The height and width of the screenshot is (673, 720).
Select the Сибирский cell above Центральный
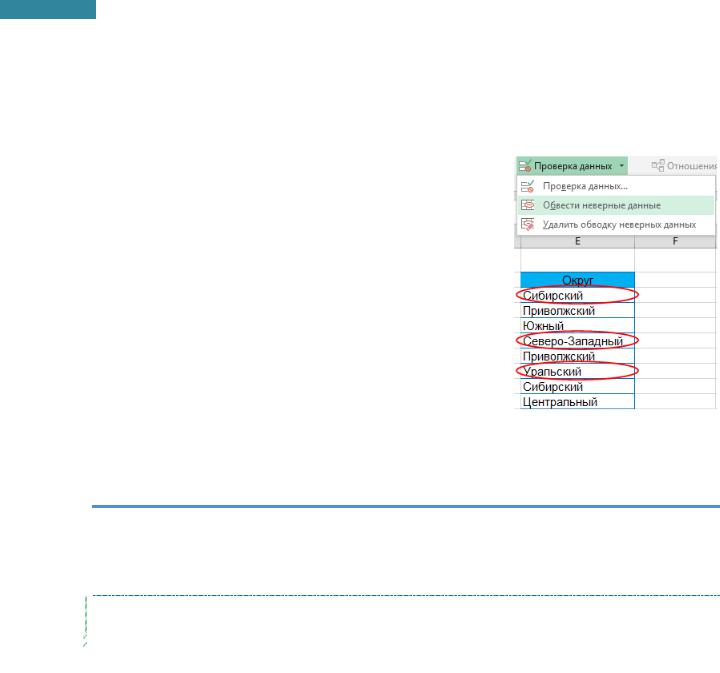[577, 386]
